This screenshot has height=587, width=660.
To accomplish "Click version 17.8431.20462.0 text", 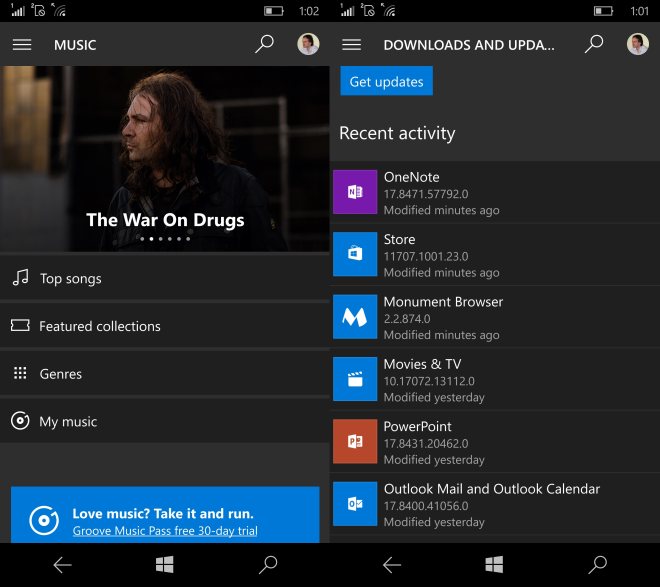I will (x=426, y=444).
